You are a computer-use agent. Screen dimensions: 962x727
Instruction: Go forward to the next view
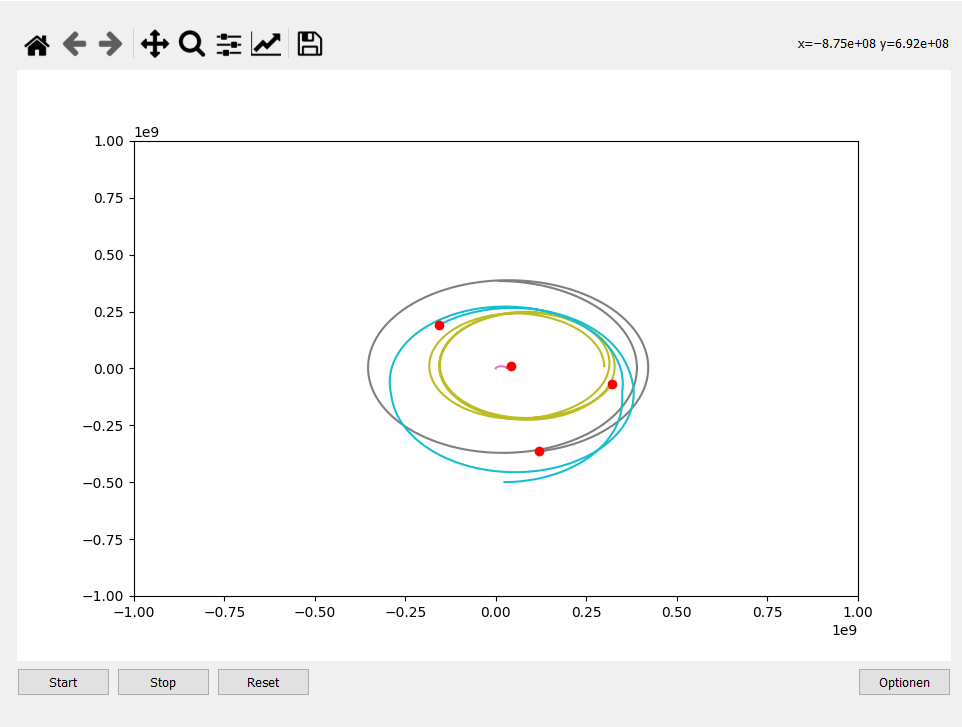point(110,44)
